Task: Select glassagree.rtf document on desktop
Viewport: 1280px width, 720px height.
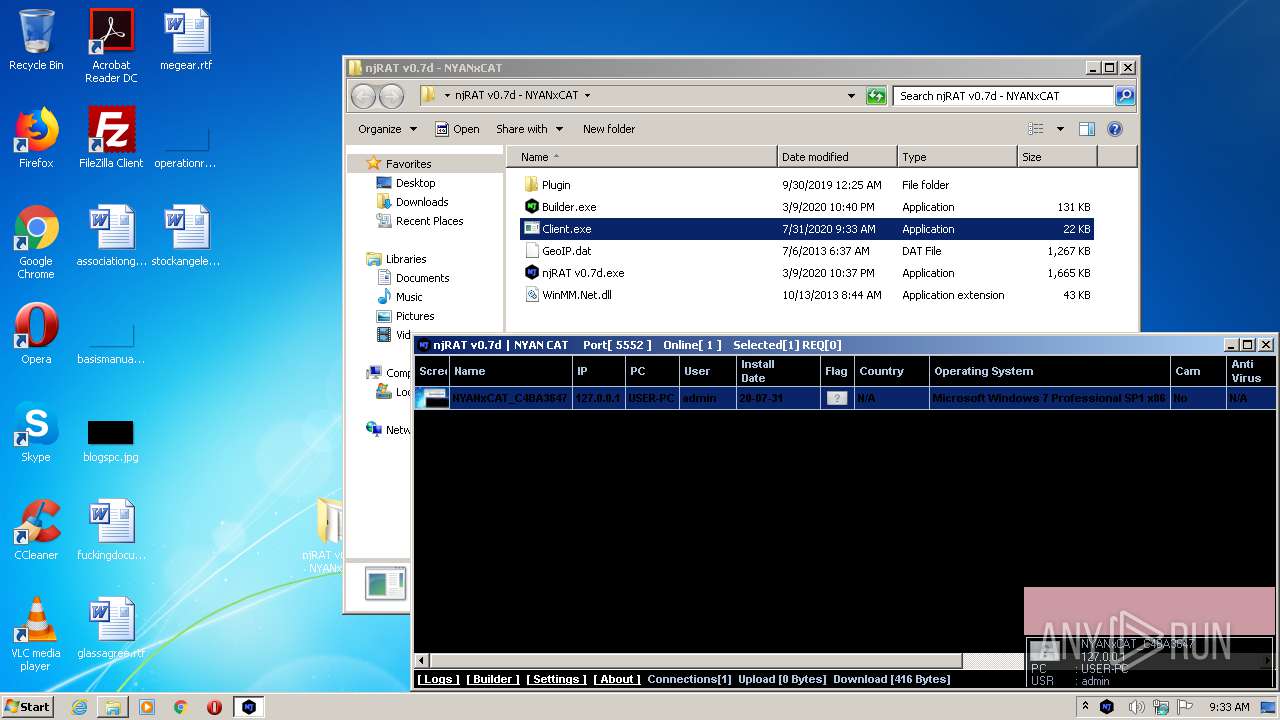Action: (x=111, y=628)
